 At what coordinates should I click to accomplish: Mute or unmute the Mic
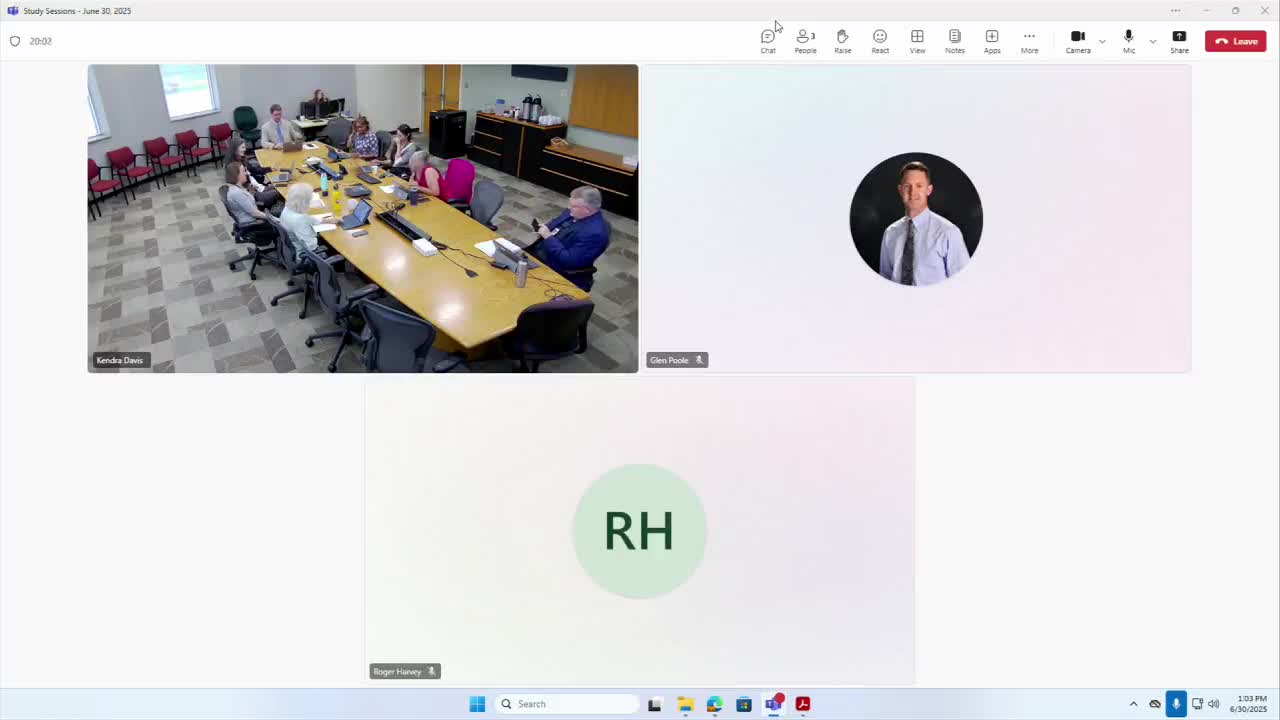[1128, 40]
